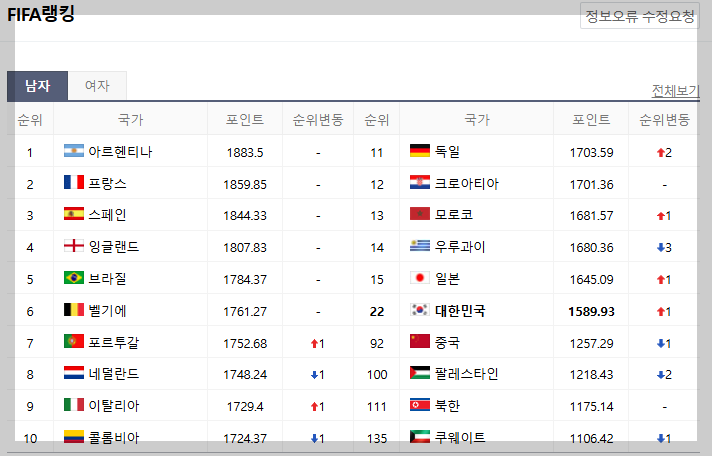This screenshot has width=712, height=456.
Task: Click the red up arrow for Portugal
Action: coord(314,344)
